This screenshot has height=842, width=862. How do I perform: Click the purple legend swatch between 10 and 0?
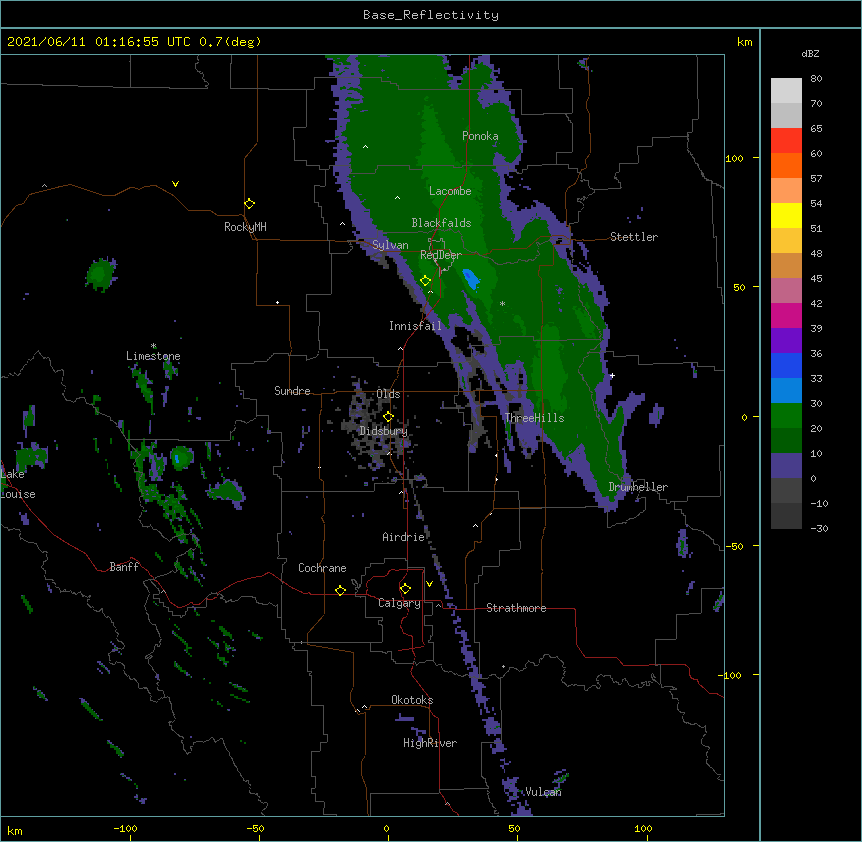tap(786, 466)
